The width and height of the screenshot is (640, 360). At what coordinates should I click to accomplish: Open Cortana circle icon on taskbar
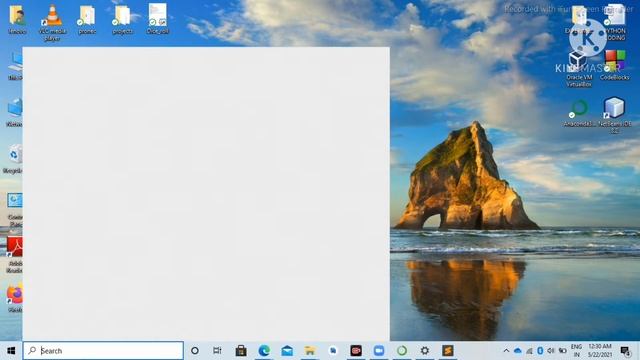(x=195, y=351)
